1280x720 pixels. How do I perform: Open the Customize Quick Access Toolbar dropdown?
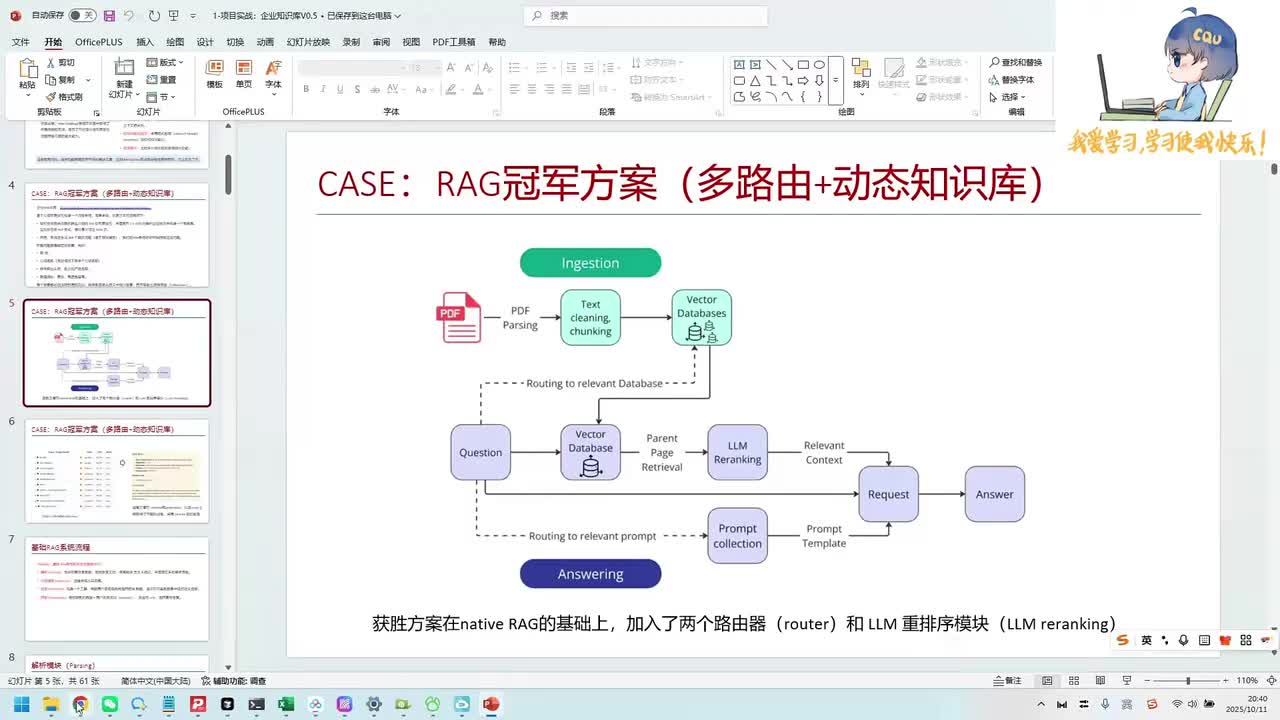(195, 16)
